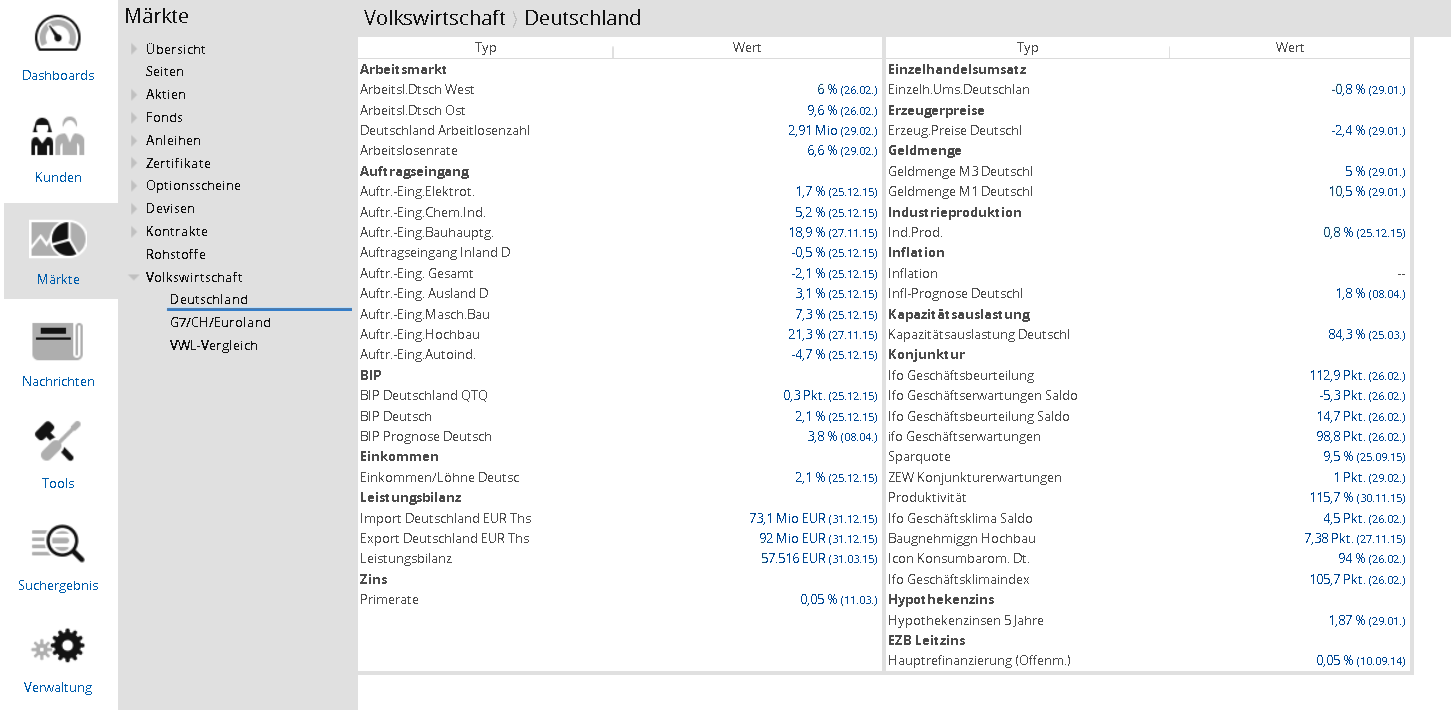
Task: Open the Dashboards speedometer icon
Action: [x=58, y=35]
